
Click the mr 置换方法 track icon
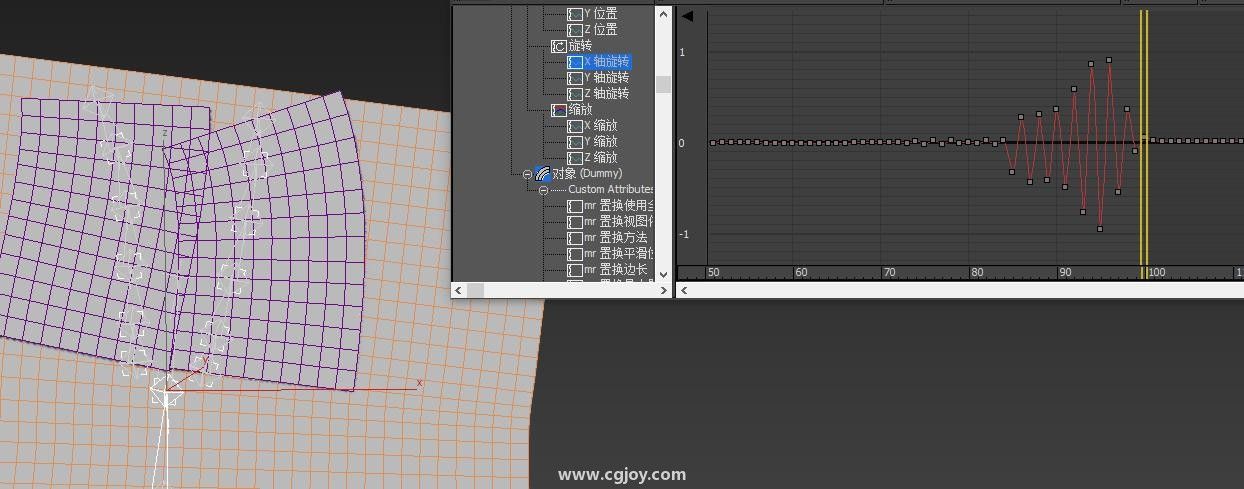click(x=575, y=238)
